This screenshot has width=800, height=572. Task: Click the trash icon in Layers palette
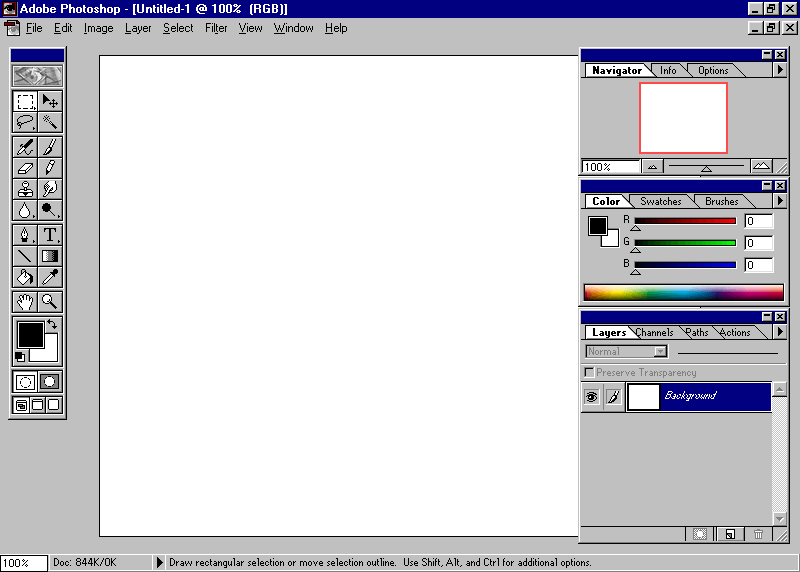point(759,534)
